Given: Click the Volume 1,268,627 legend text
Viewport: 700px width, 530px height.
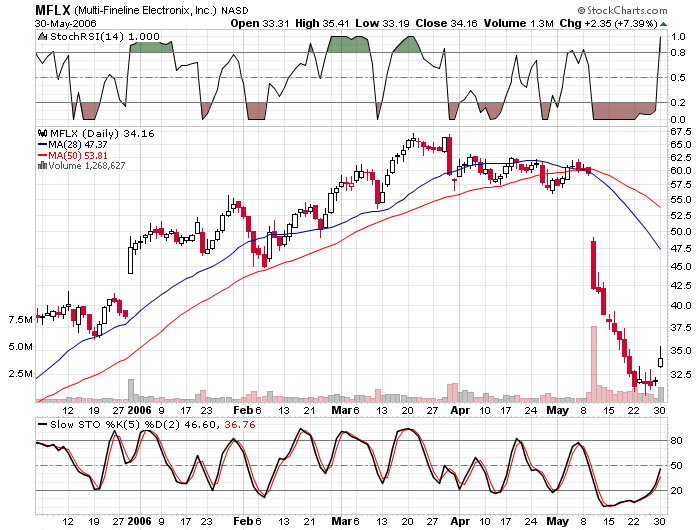Looking at the screenshot, I should pyautogui.click(x=87, y=166).
